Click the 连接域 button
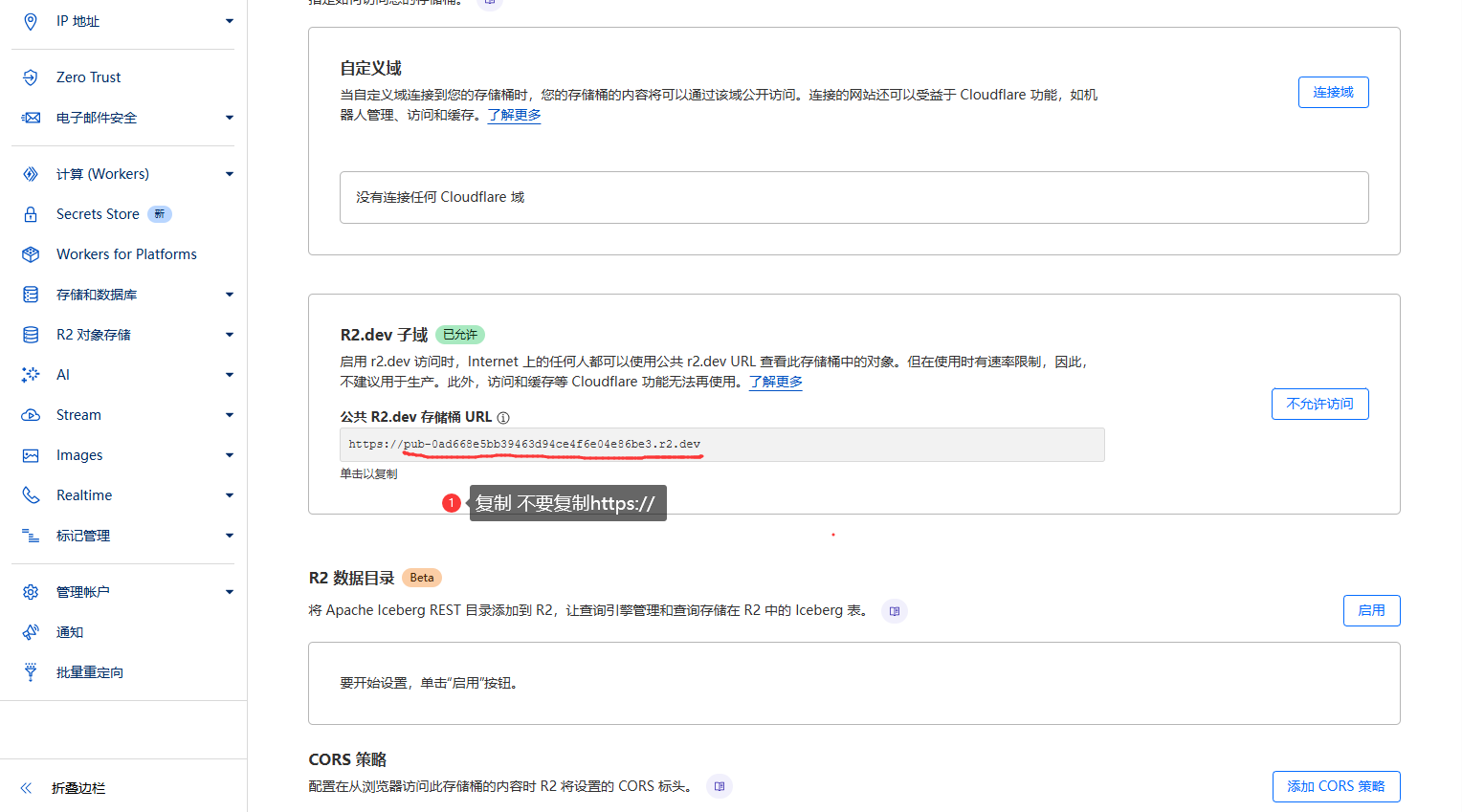The height and width of the screenshot is (812, 1462). (1333, 93)
